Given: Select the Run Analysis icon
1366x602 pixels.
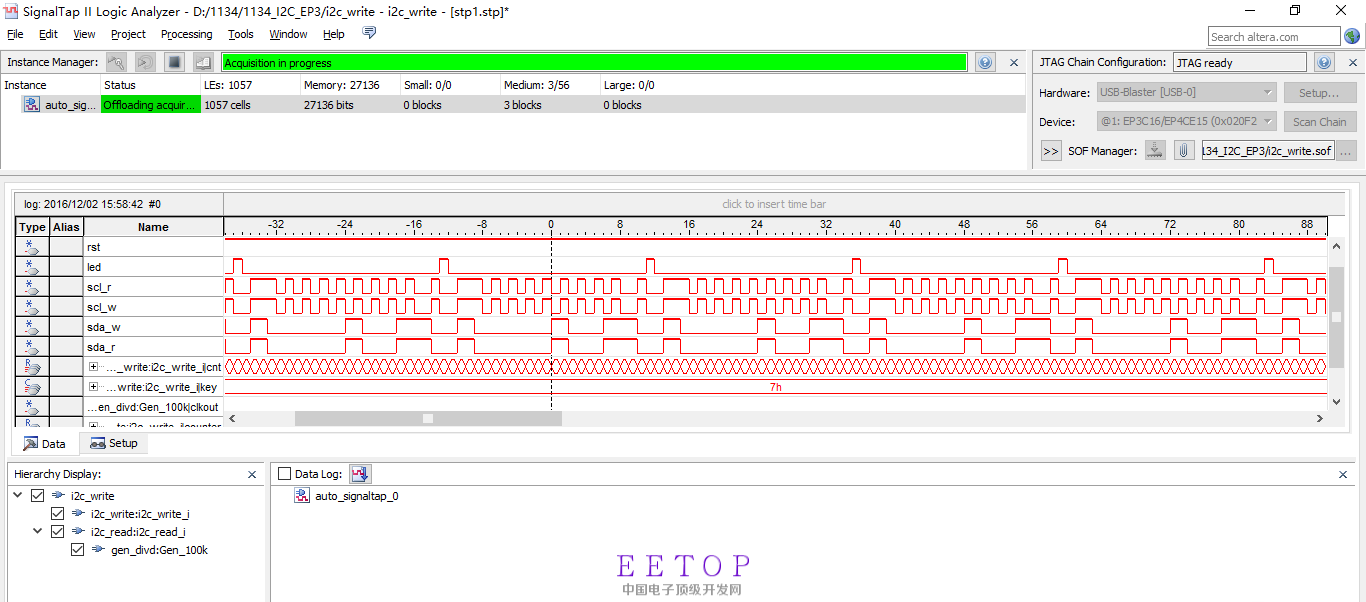Looking at the screenshot, I should 116,61.
